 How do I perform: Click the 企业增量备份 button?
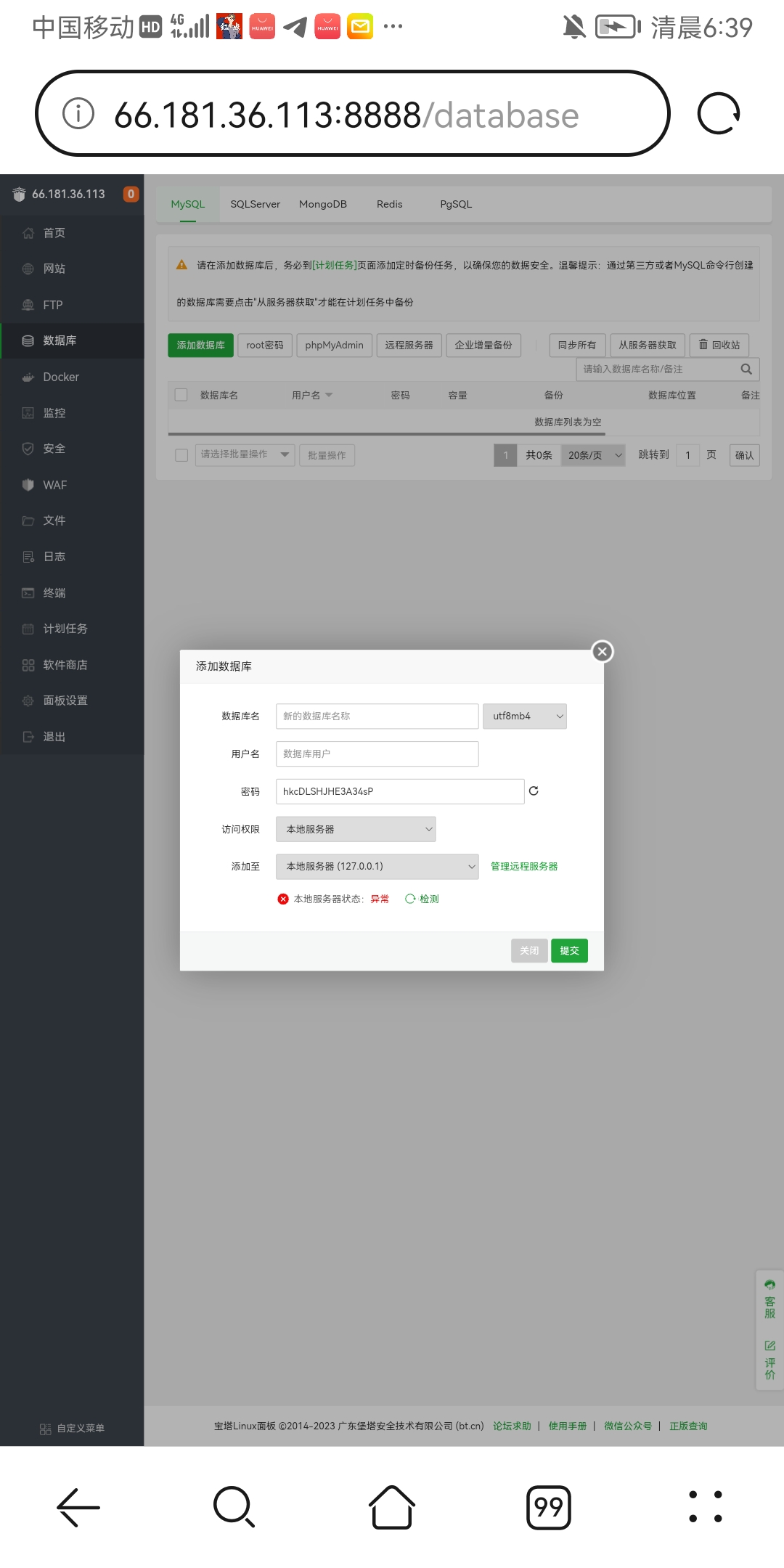pyautogui.click(x=483, y=345)
